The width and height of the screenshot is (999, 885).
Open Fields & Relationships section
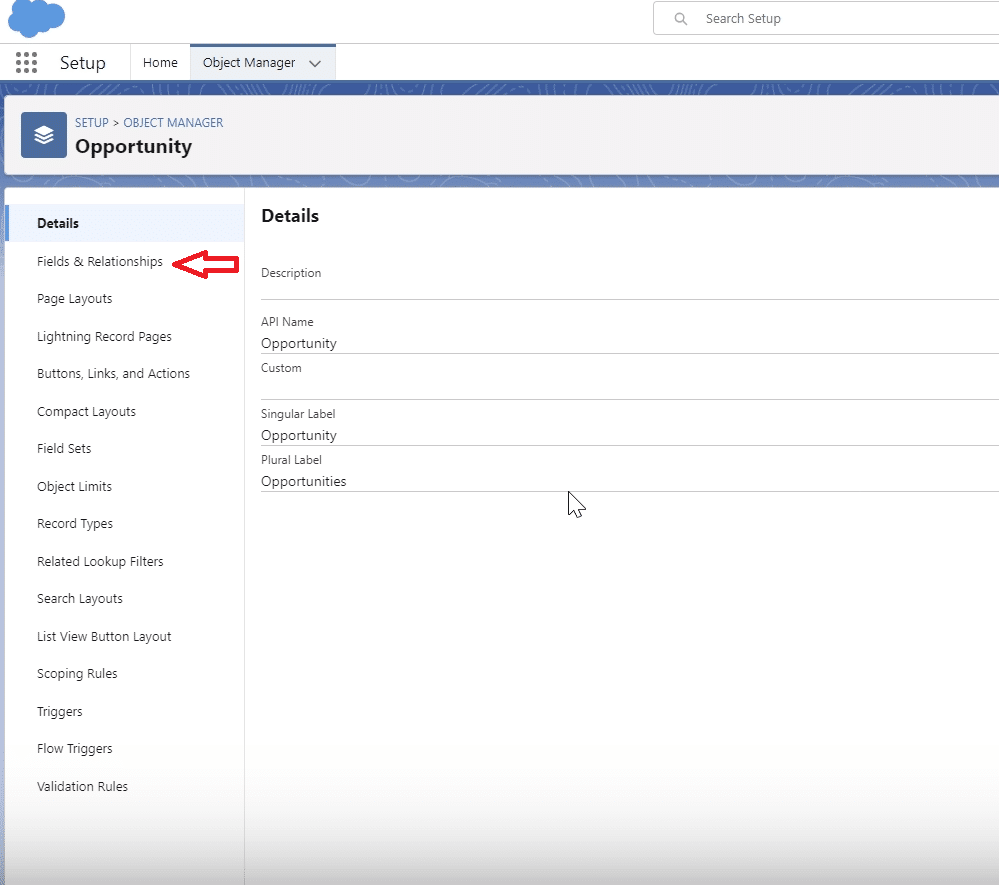(100, 261)
